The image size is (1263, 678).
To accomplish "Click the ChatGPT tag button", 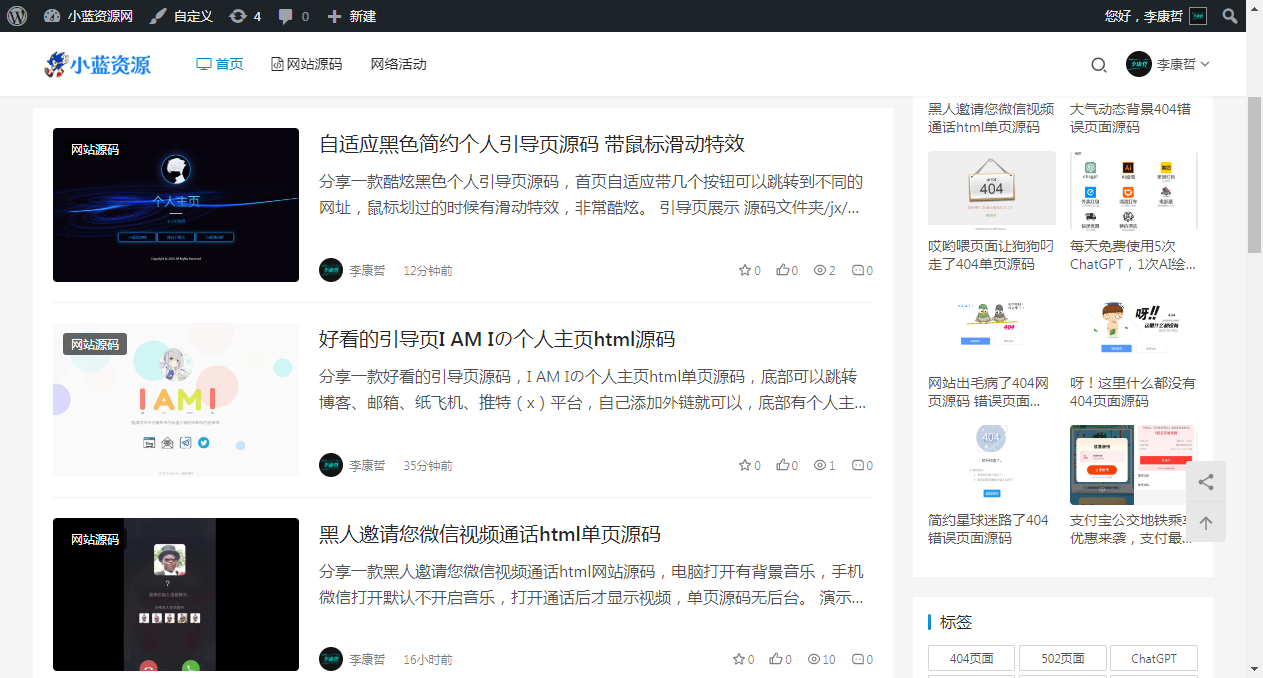I will (x=1153, y=659).
